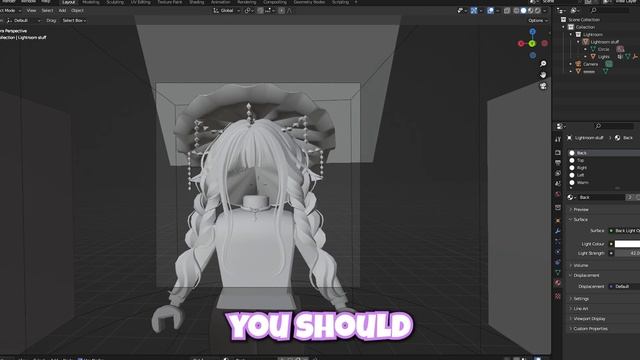Click the pan hand icon in viewport
Screen dimensions: 640x360
(543, 75)
